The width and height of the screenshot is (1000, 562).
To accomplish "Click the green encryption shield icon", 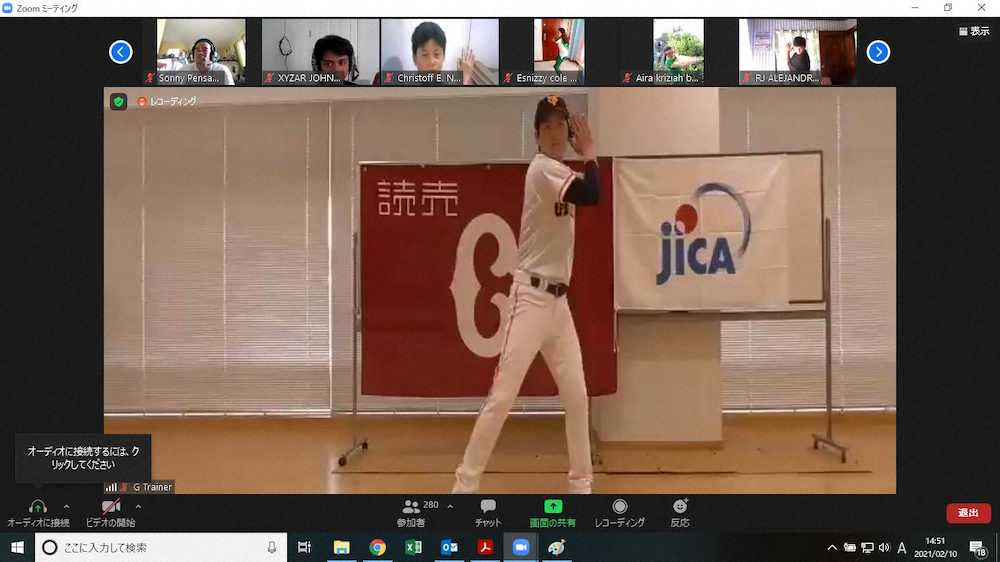I will pyautogui.click(x=119, y=101).
